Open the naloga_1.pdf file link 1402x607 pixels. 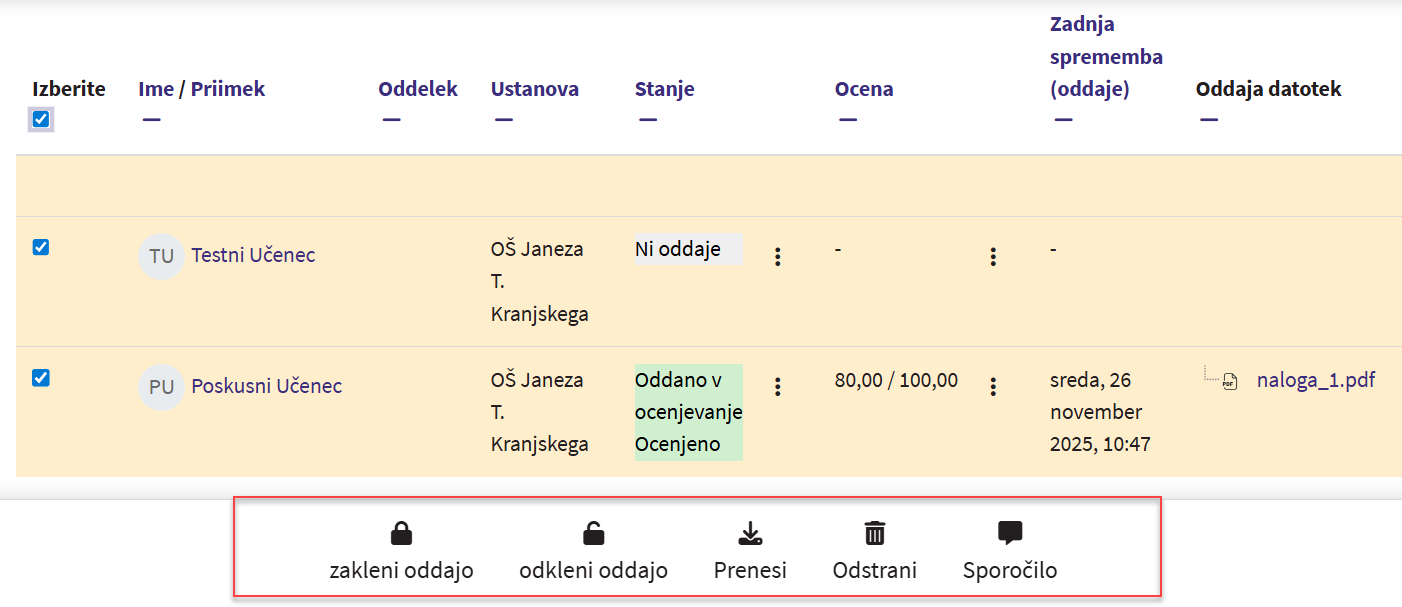pos(1315,380)
